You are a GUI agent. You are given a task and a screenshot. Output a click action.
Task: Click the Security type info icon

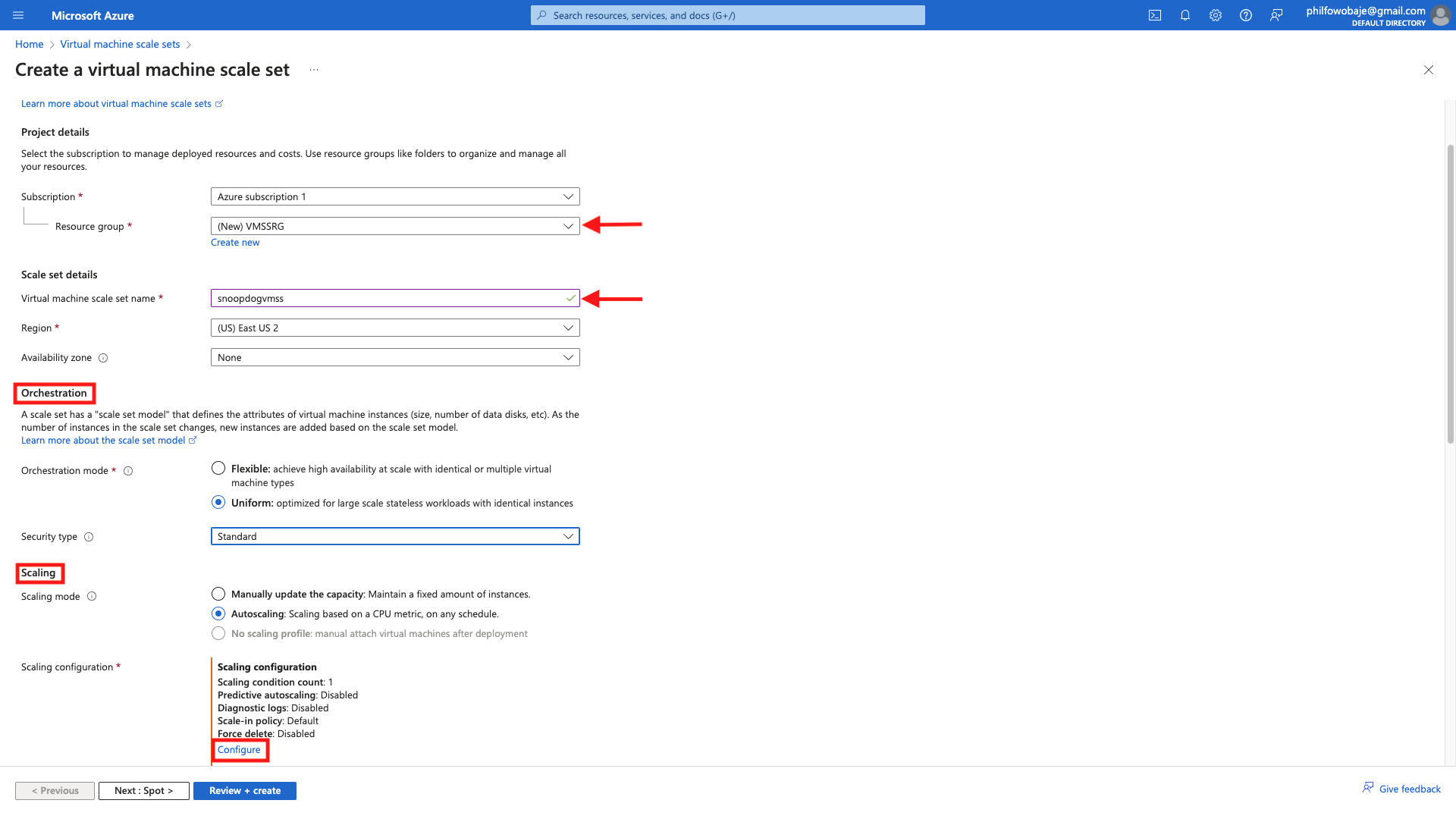89,537
